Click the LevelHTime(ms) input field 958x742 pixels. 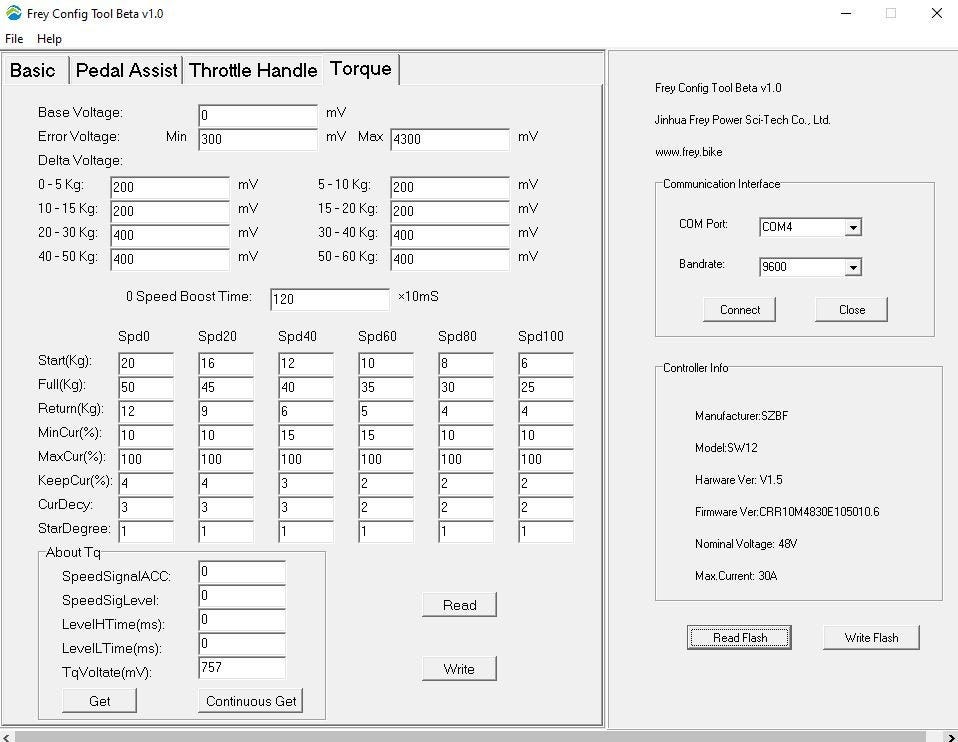click(242, 620)
